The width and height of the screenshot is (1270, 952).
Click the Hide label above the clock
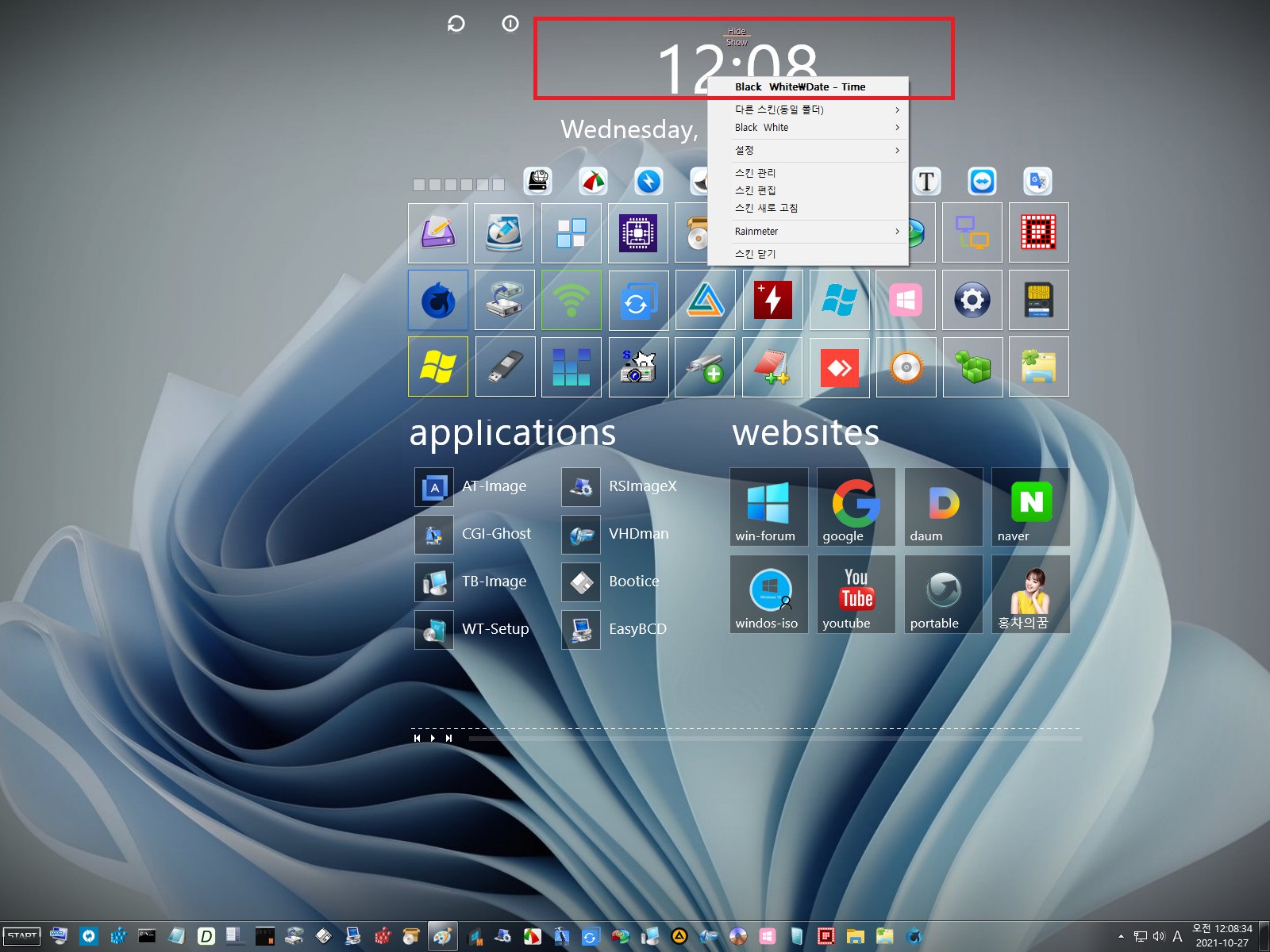click(737, 32)
